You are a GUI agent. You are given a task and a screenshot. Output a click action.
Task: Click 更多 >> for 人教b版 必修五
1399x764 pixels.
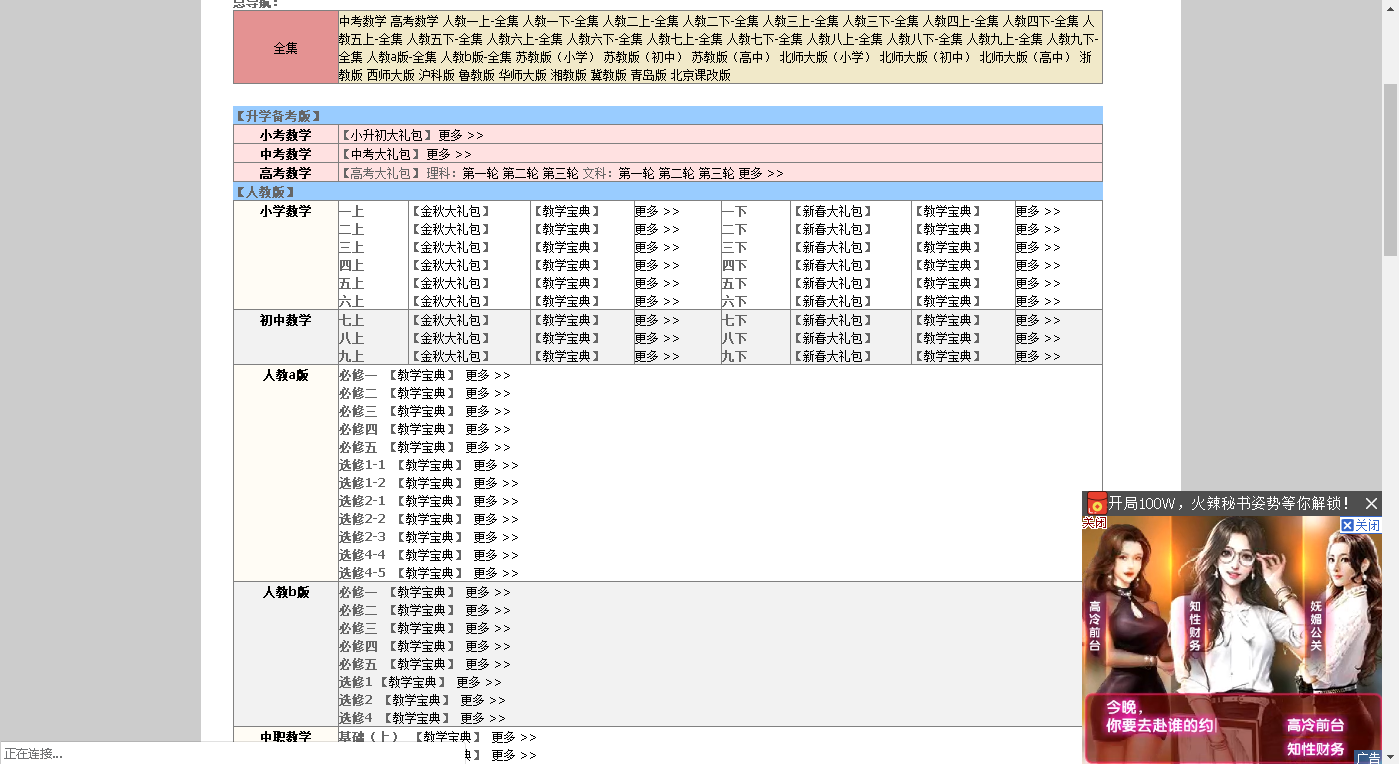coord(488,664)
